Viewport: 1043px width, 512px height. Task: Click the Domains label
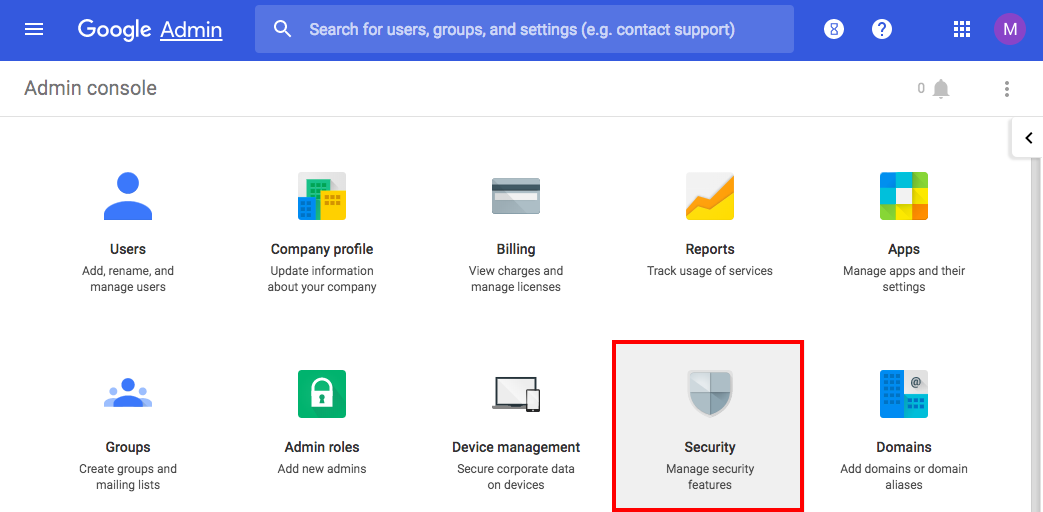pos(904,447)
